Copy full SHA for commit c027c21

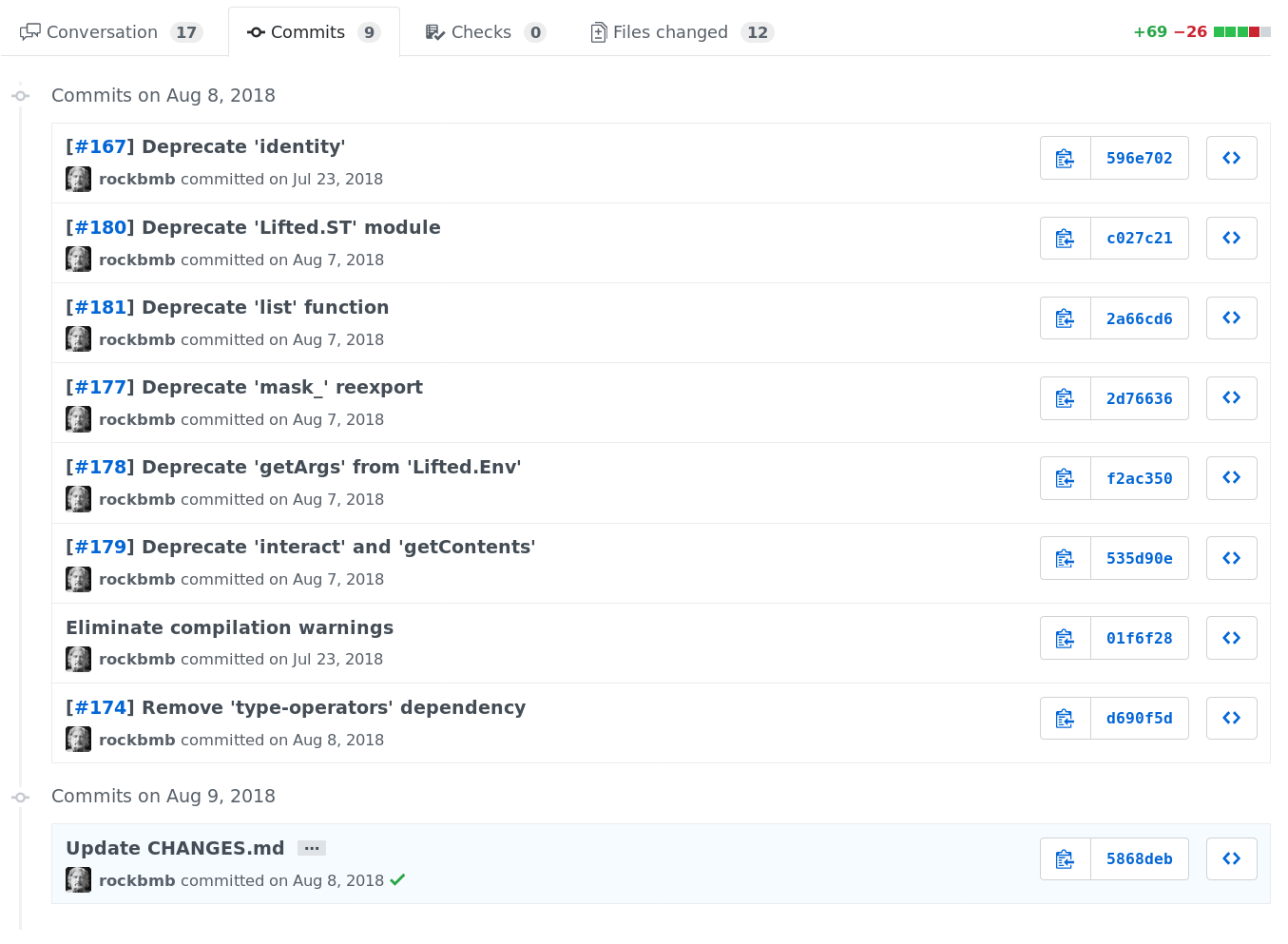1065,238
